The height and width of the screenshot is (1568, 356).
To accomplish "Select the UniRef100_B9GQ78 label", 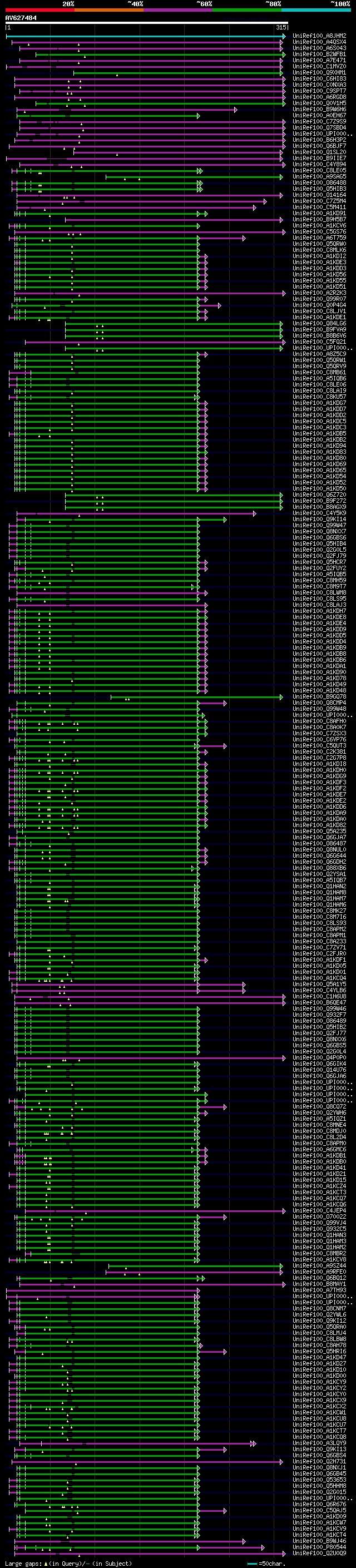I will coord(319,696).
